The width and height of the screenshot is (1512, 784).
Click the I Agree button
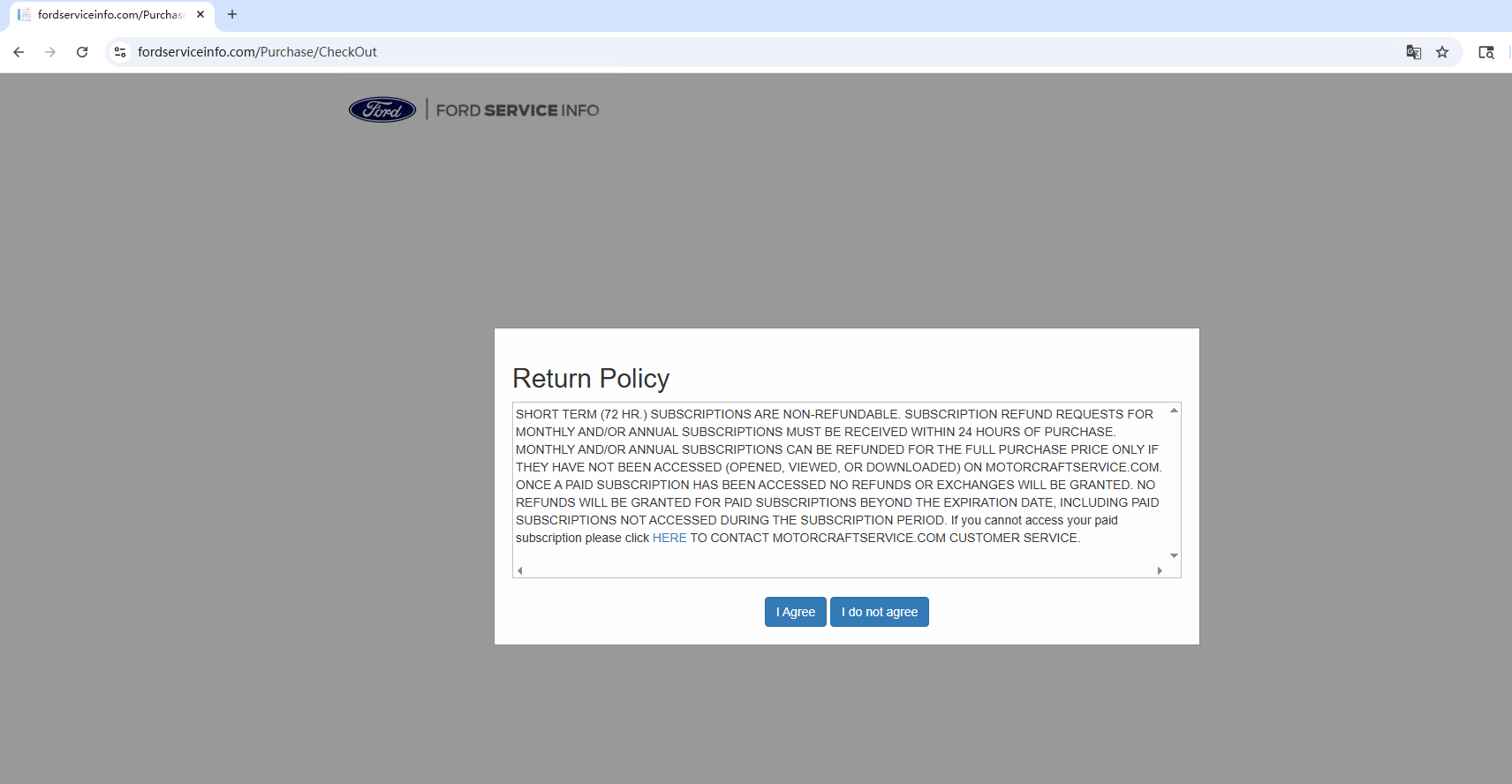[795, 612]
